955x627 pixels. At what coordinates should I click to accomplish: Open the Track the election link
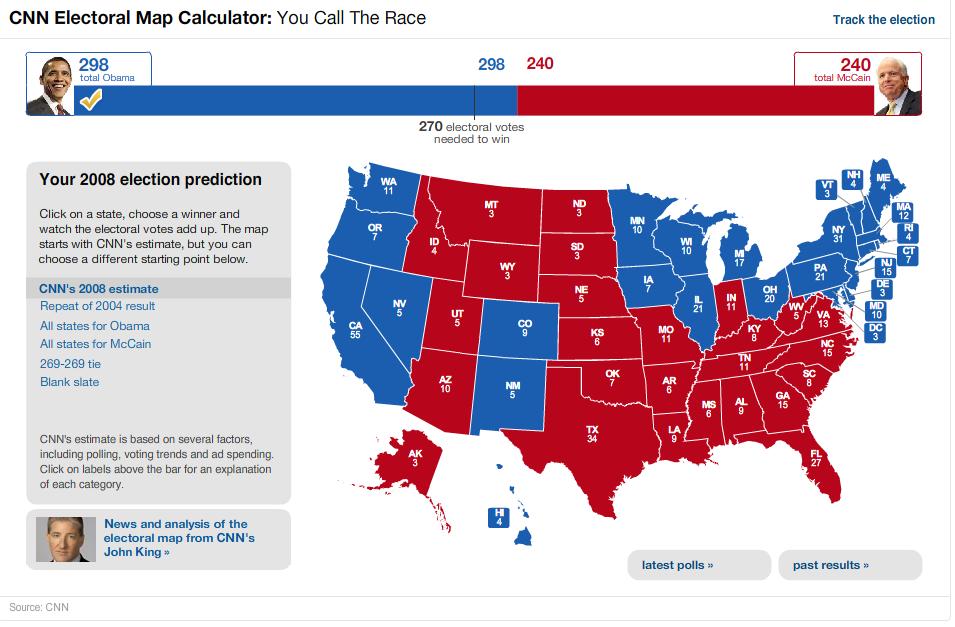[x=883, y=20]
